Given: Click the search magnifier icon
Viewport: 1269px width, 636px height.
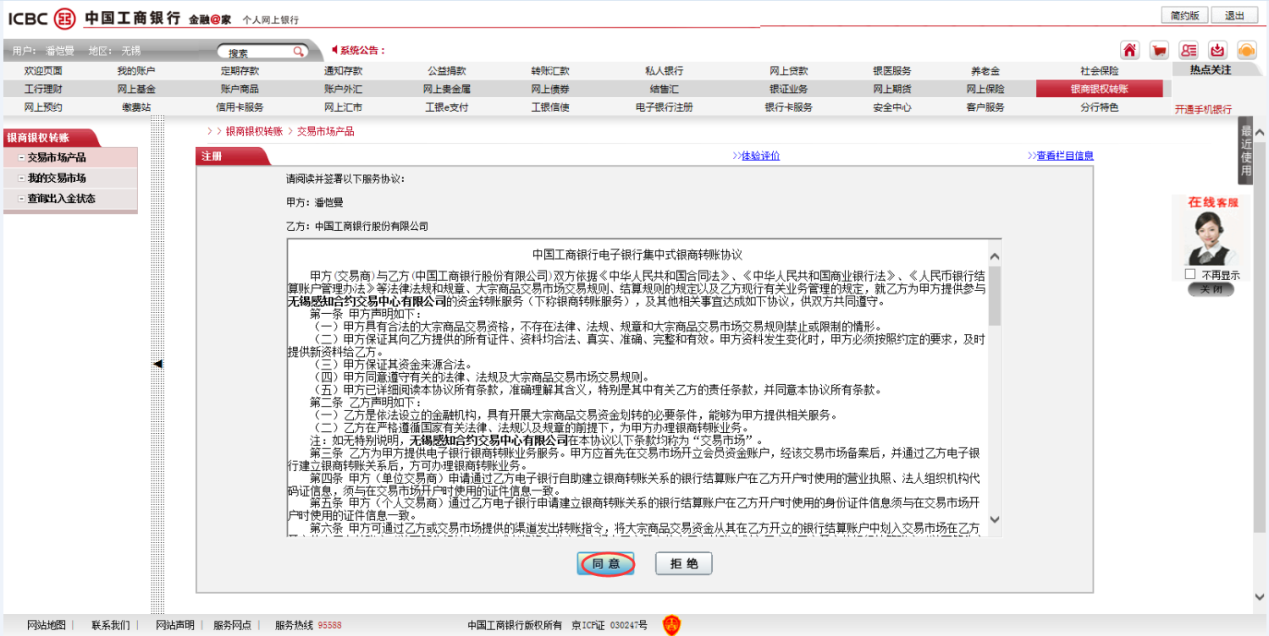Looking at the screenshot, I should coord(298,52).
